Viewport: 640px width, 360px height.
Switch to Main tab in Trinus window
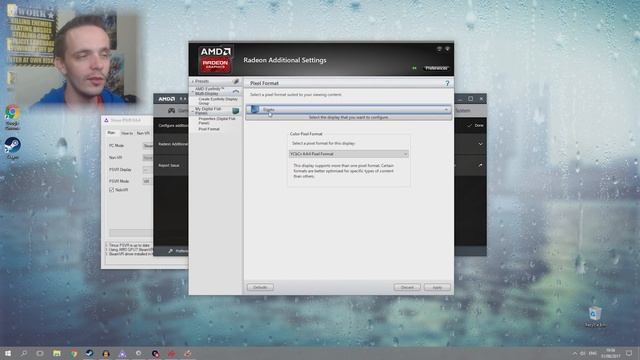pos(111,133)
